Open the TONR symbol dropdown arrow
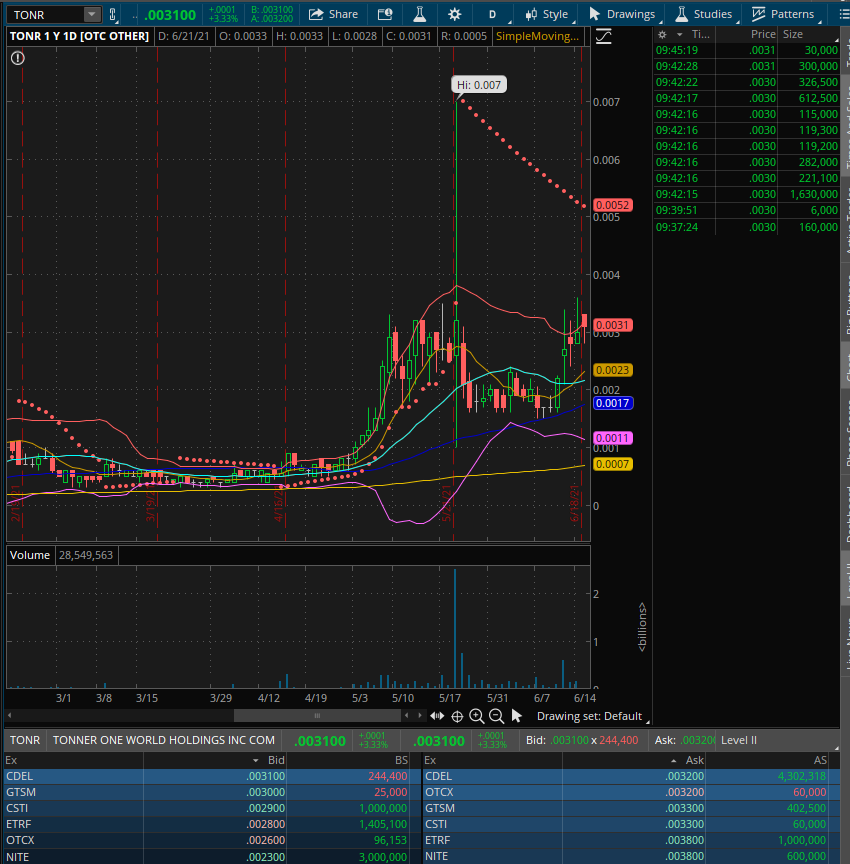The width and height of the screenshot is (850, 864). pos(92,14)
